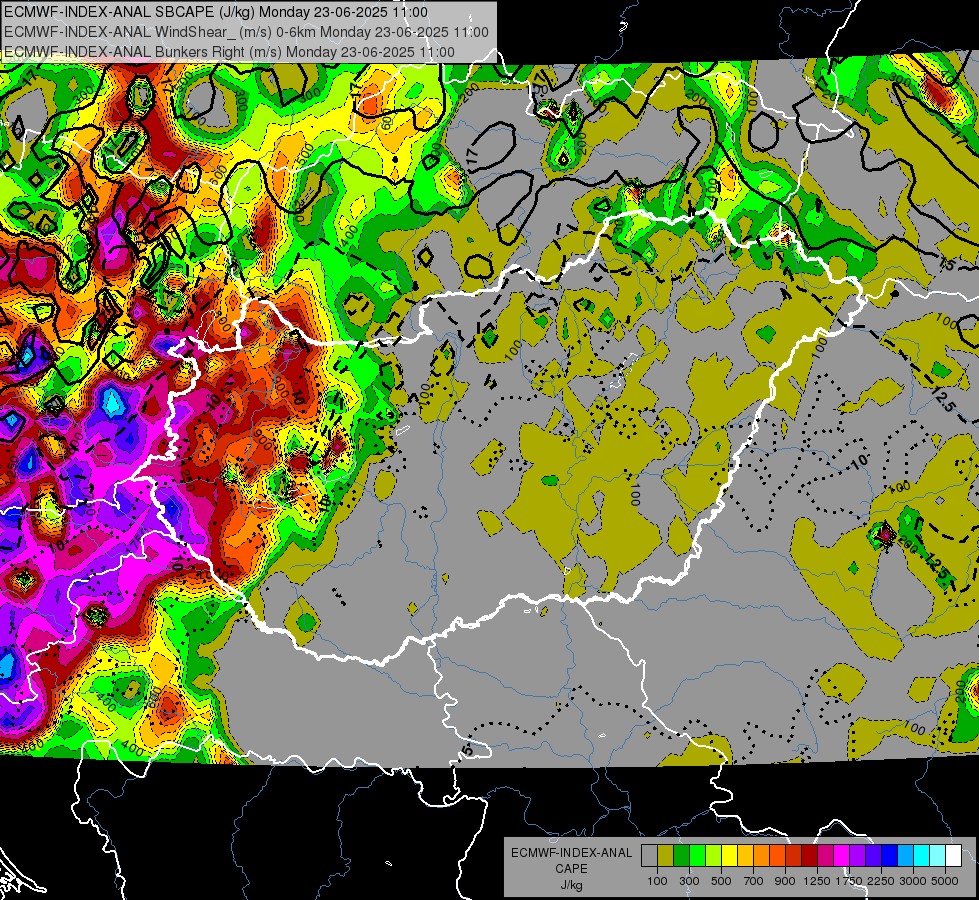Click the sky blue legend swatch before 3000
Screen dimensions: 979x900
point(905,855)
